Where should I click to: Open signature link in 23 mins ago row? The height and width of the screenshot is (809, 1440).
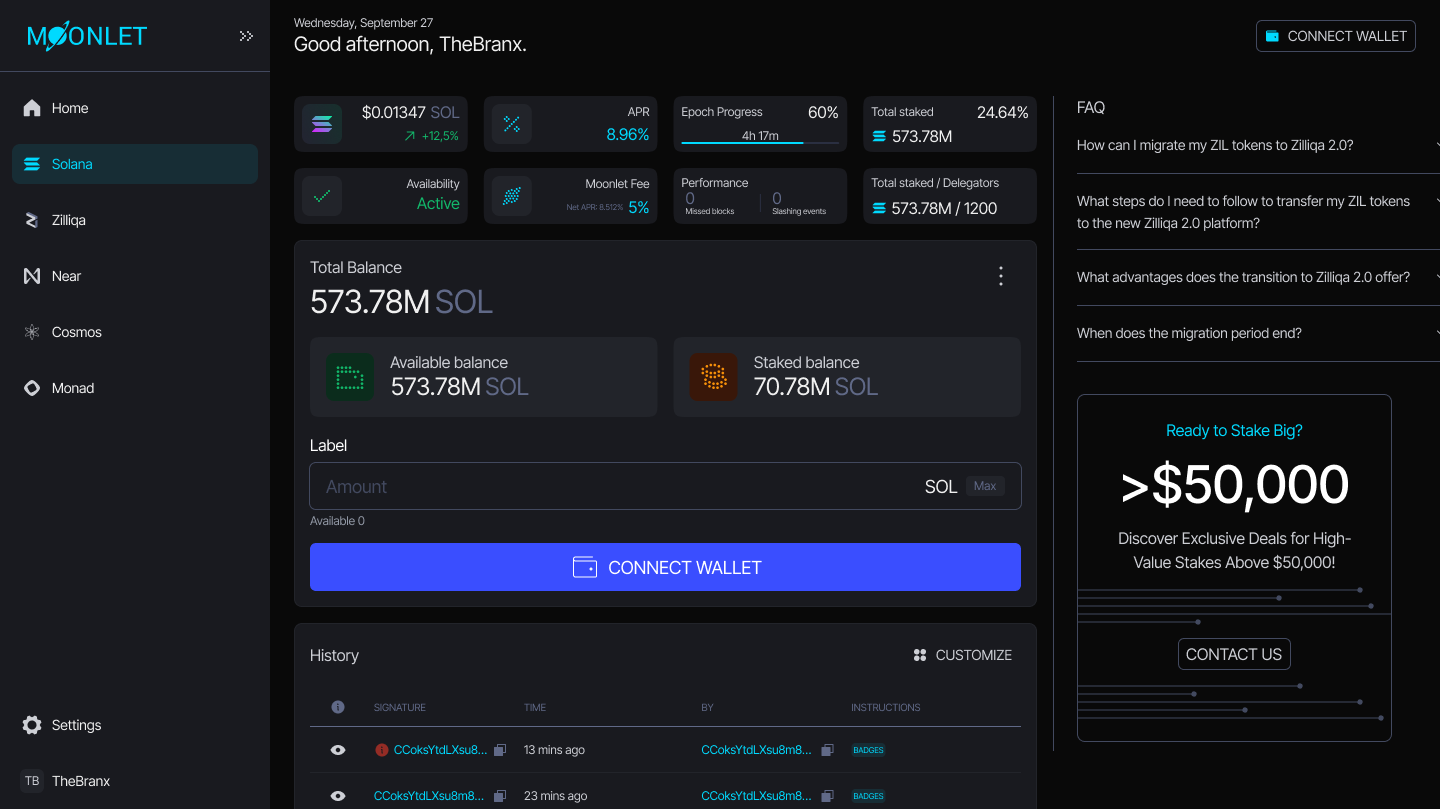(429, 796)
